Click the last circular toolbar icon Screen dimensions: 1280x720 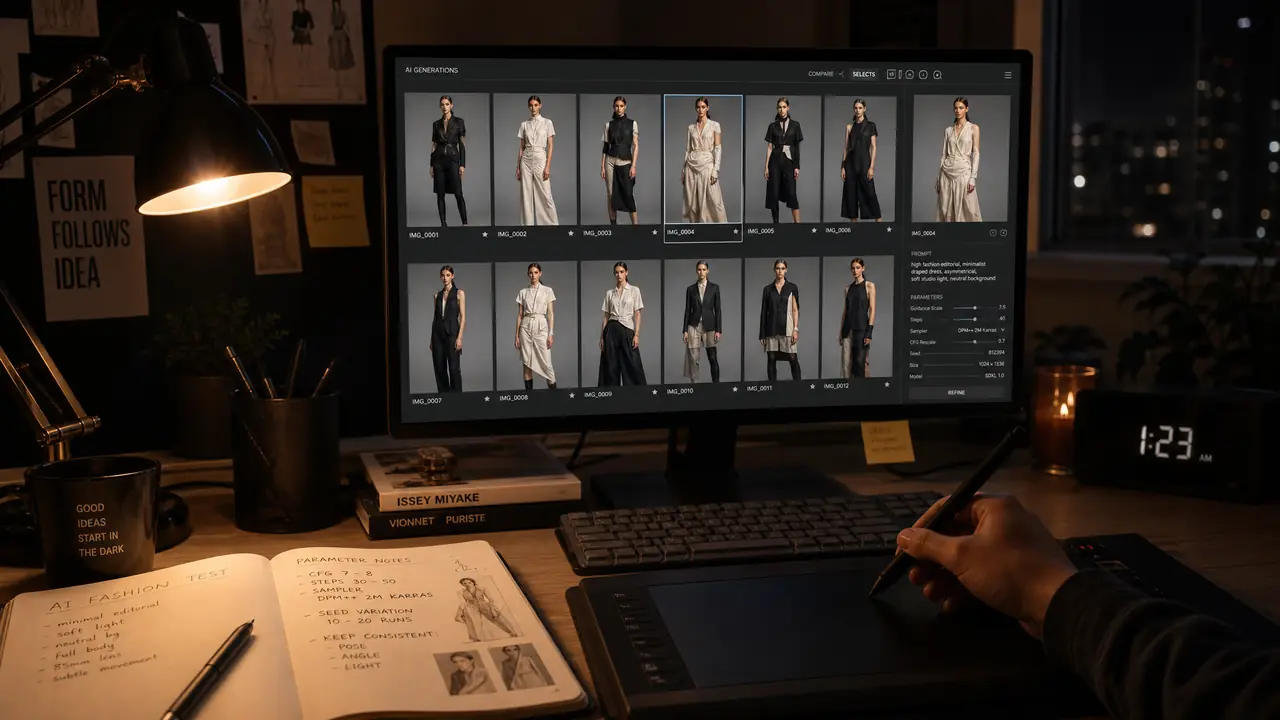click(937, 75)
